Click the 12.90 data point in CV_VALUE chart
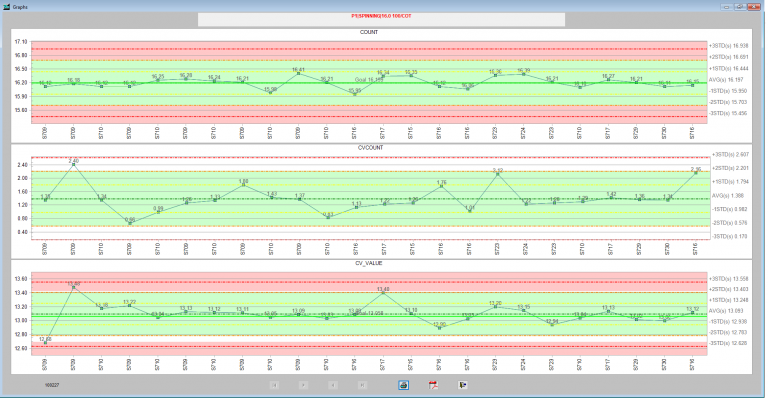Screen dimensions: 768x399 click(440, 328)
